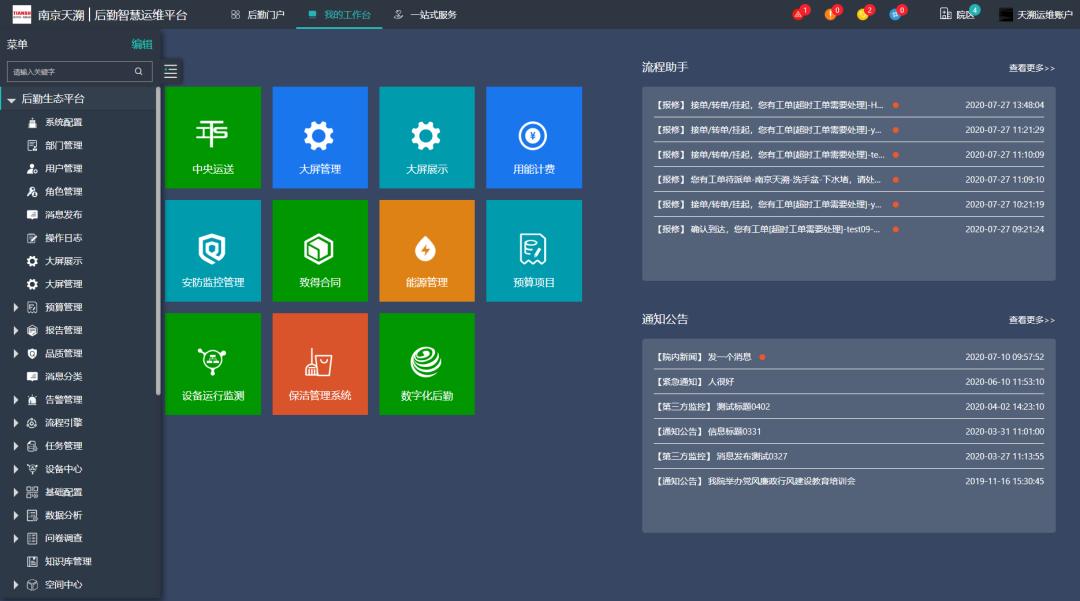The height and width of the screenshot is (601, 1080).
Task: Open the 保洁管理系统 tile
Action: click(319, 363)
